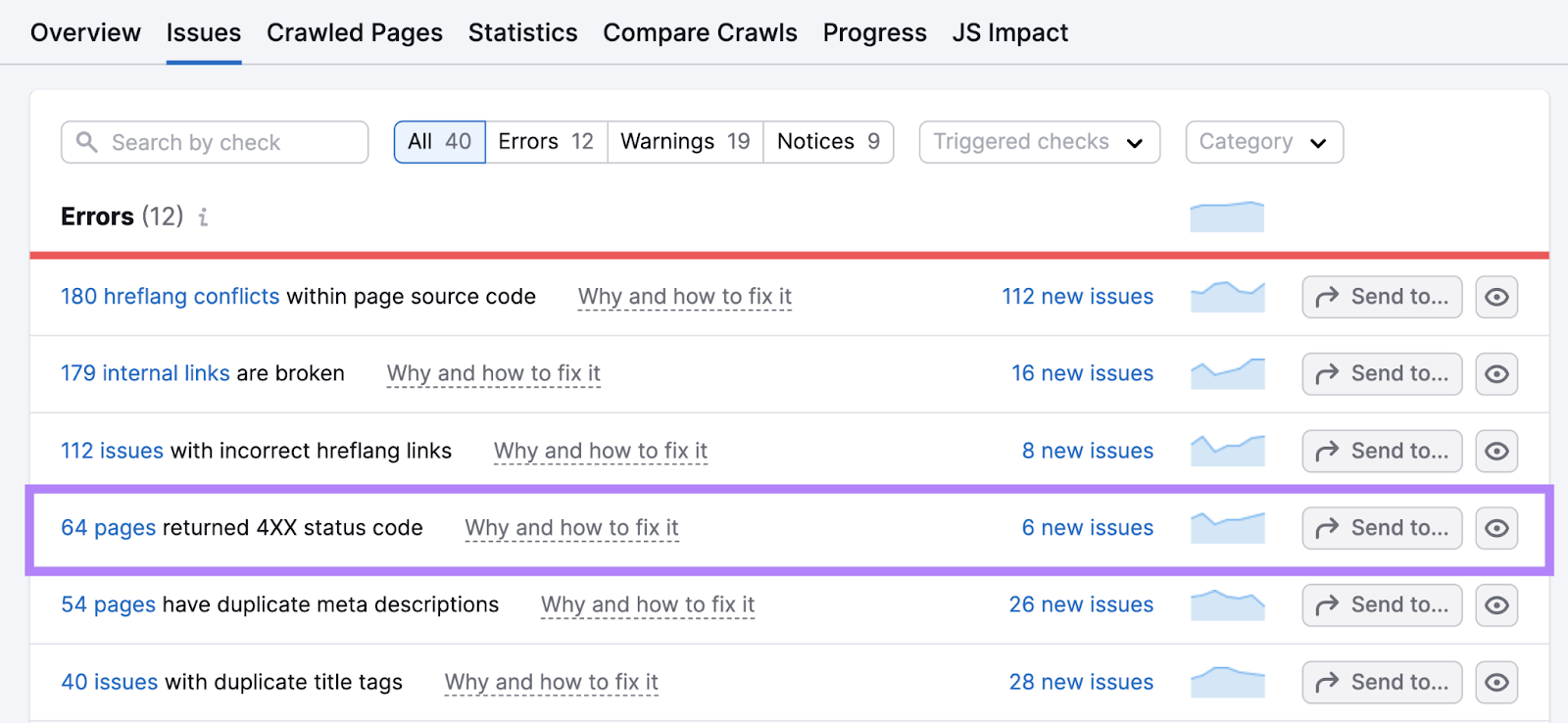
Task: Filter issues to show Errors only
Action: click(545, 141)
